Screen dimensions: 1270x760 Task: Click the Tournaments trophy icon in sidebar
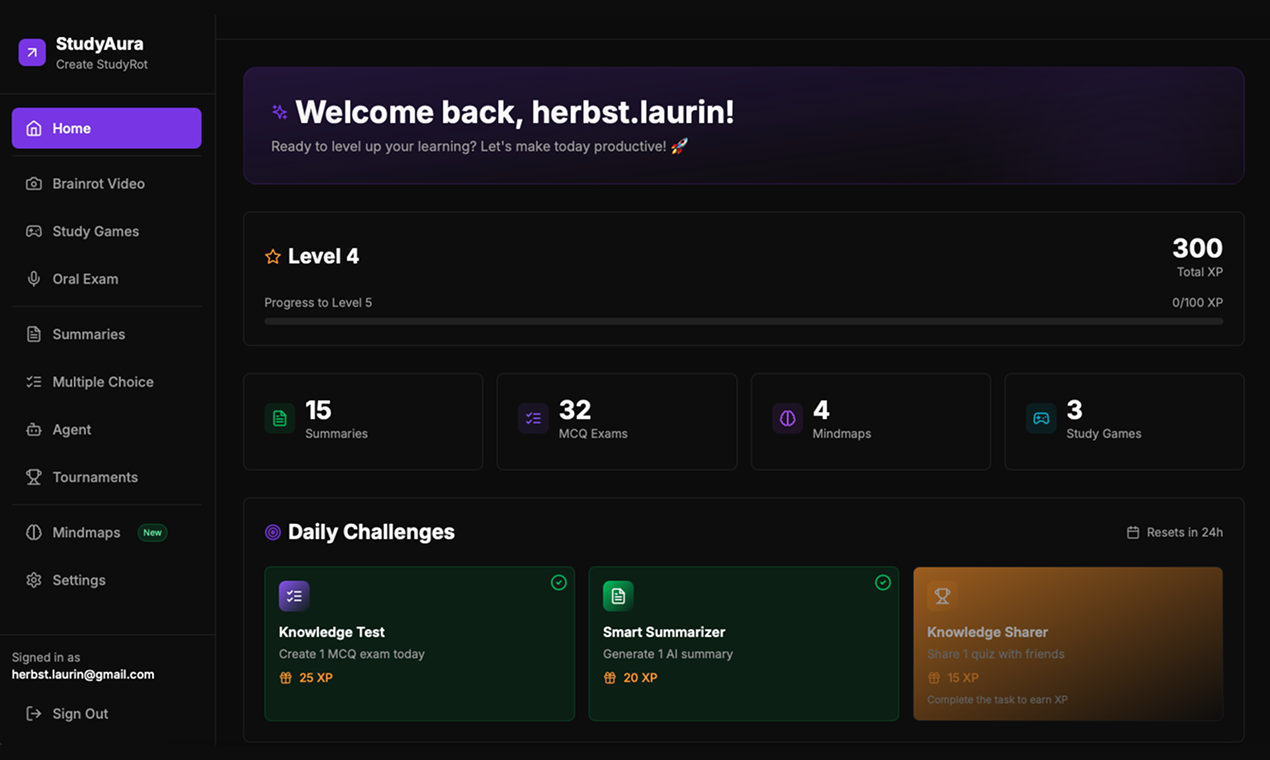pyautogui.click(x=34, y=477)
